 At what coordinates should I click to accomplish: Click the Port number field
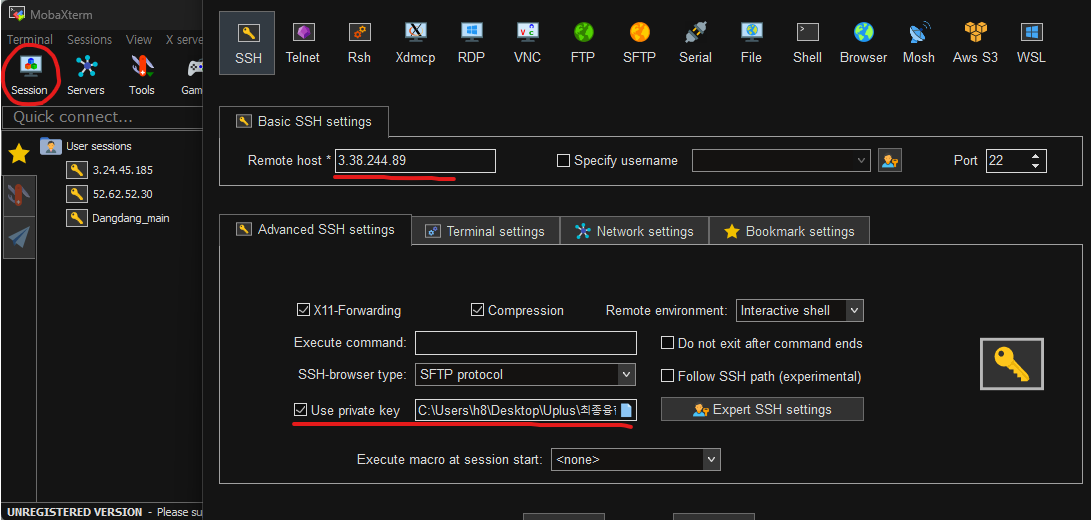pyautogui.click(x=1007, y=161)
